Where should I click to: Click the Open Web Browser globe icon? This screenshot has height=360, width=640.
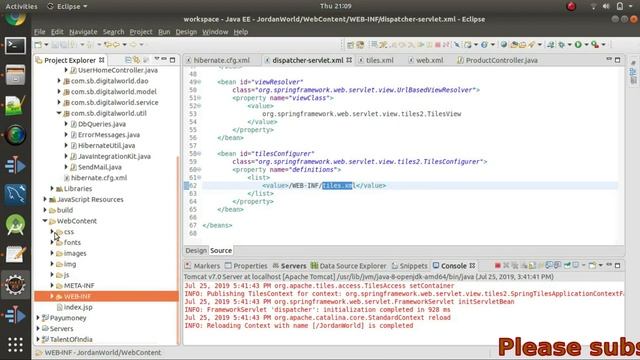(x=504, y=44)
